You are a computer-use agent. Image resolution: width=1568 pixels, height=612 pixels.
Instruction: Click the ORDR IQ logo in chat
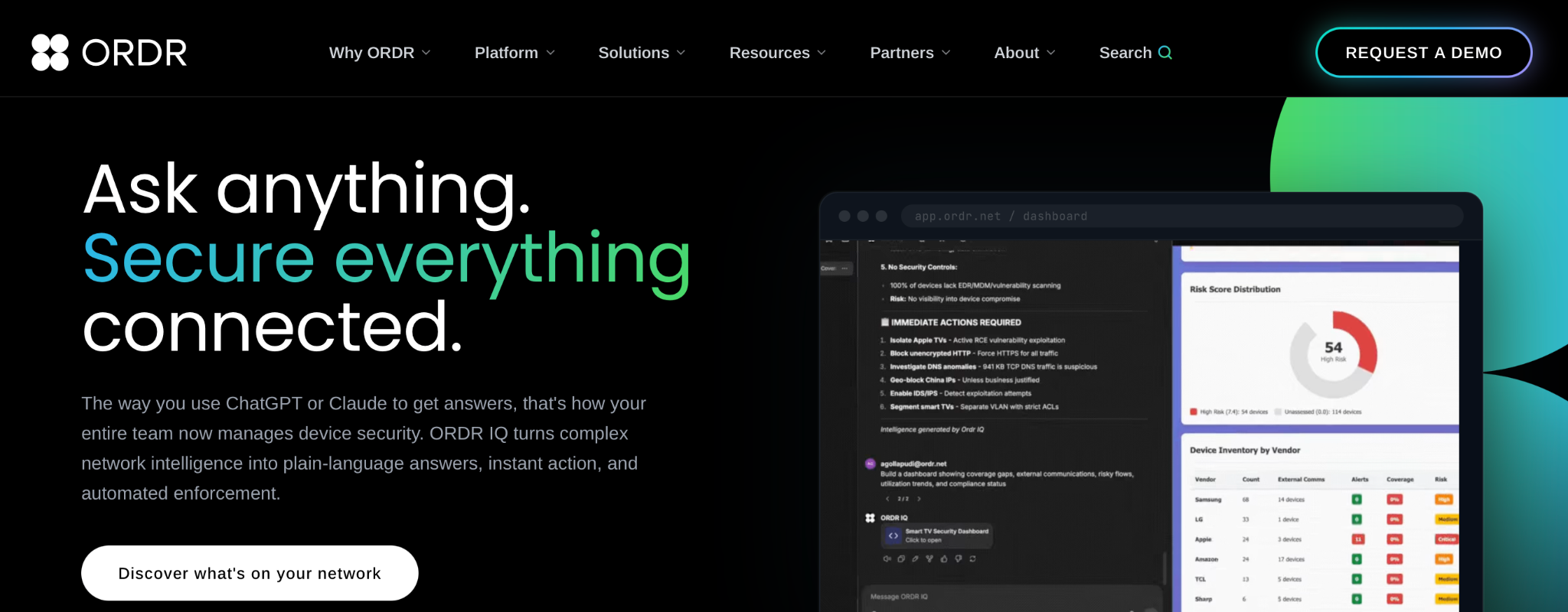[x=870, y=518]
